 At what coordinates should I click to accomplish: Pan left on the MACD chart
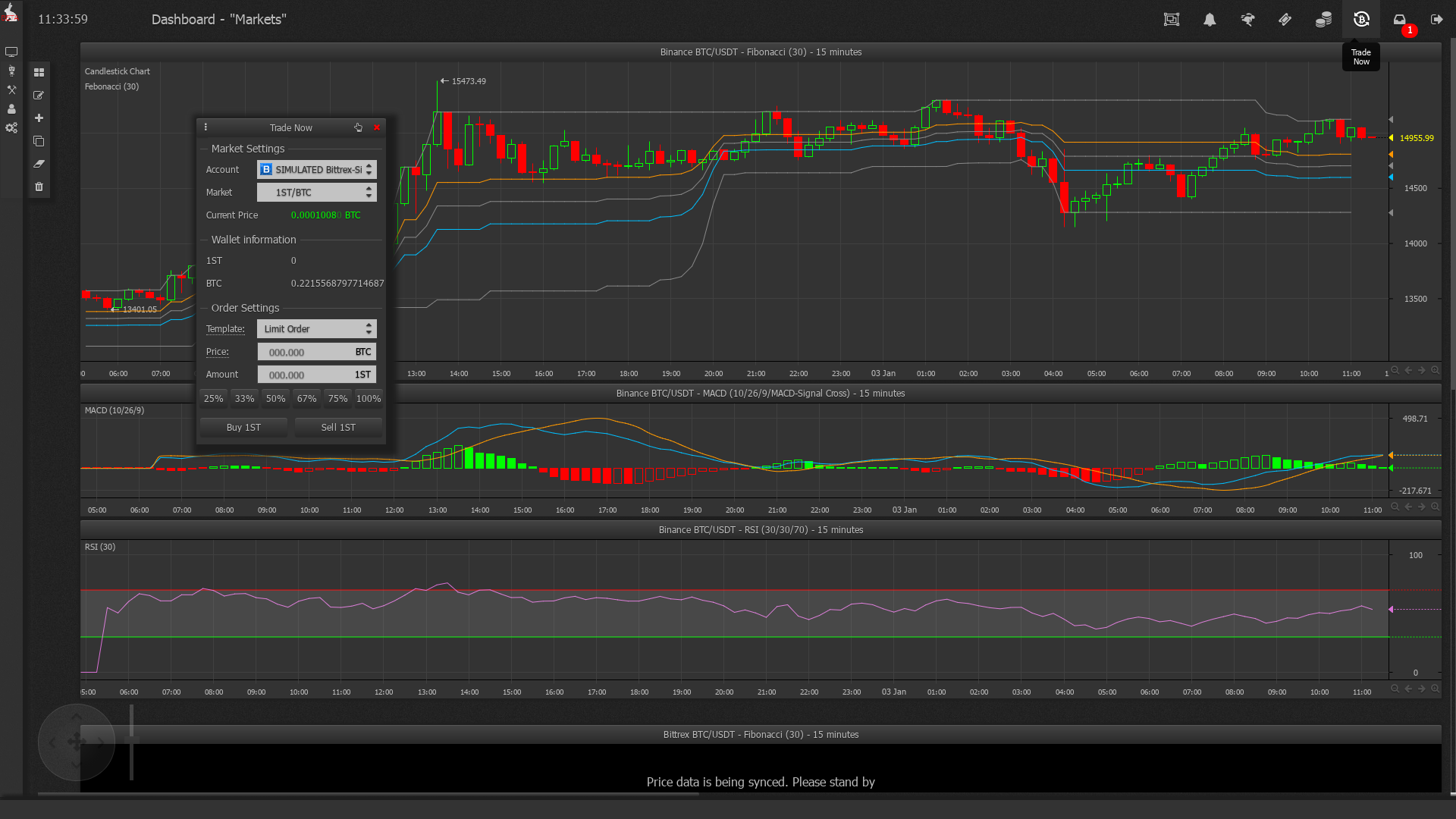[1408, 507]
